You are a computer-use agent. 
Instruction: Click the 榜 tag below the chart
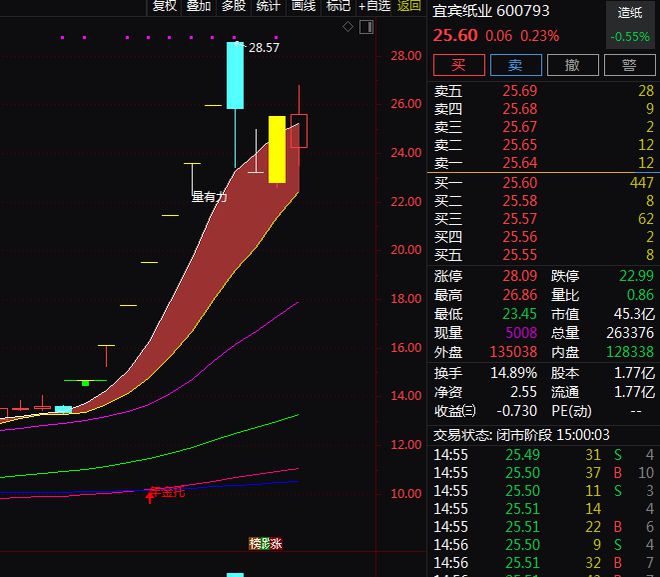[255, 544]
